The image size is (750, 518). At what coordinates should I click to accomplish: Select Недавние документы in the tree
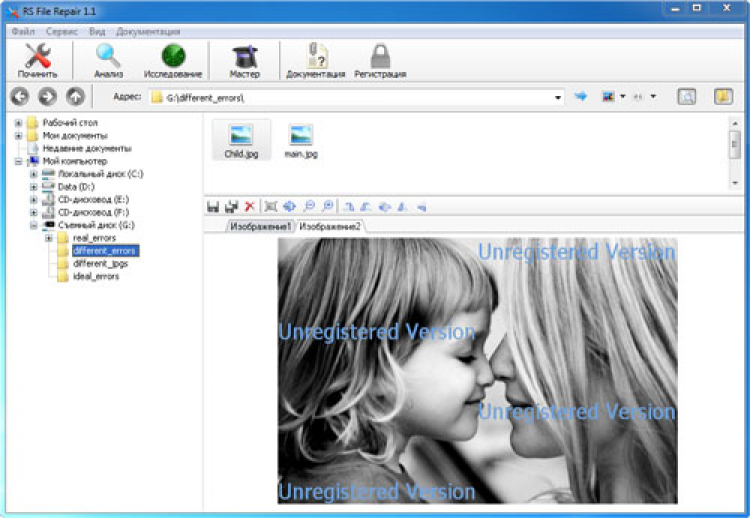(87, 149)
